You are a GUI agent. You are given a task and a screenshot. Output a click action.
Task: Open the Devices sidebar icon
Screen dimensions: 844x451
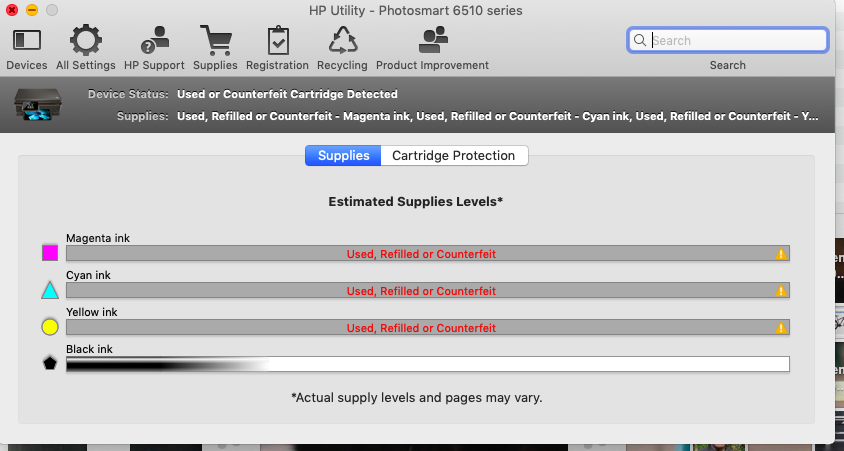pos(26,41)
